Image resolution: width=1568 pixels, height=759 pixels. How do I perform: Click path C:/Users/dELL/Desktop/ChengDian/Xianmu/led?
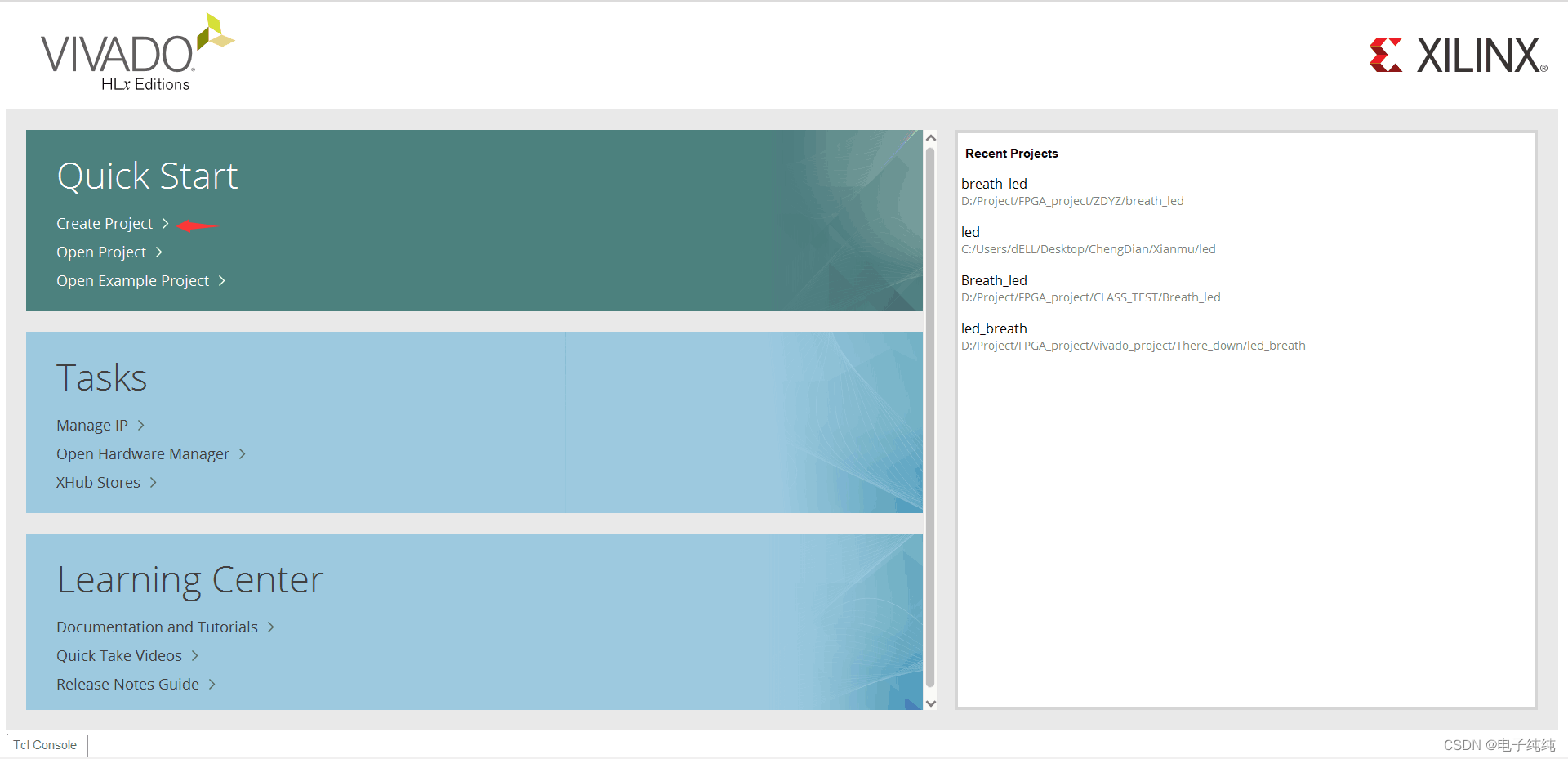[1089, 249]
